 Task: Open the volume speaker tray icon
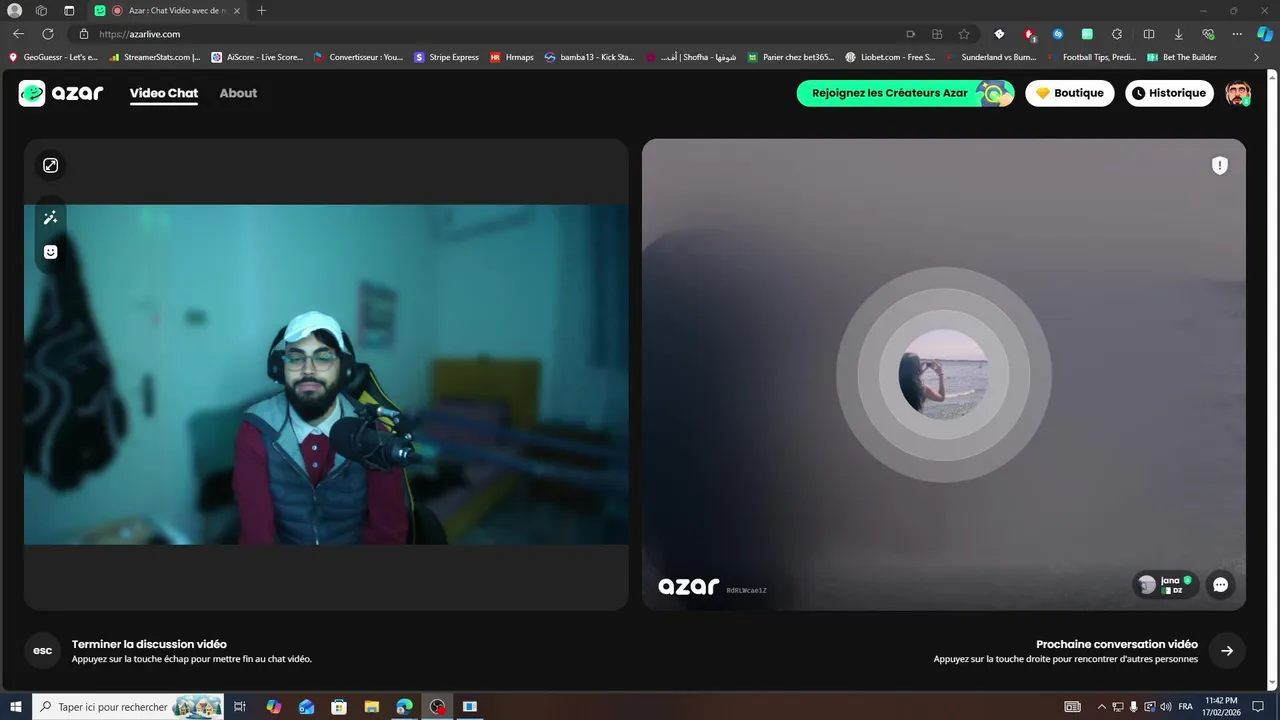point(1165,707)
